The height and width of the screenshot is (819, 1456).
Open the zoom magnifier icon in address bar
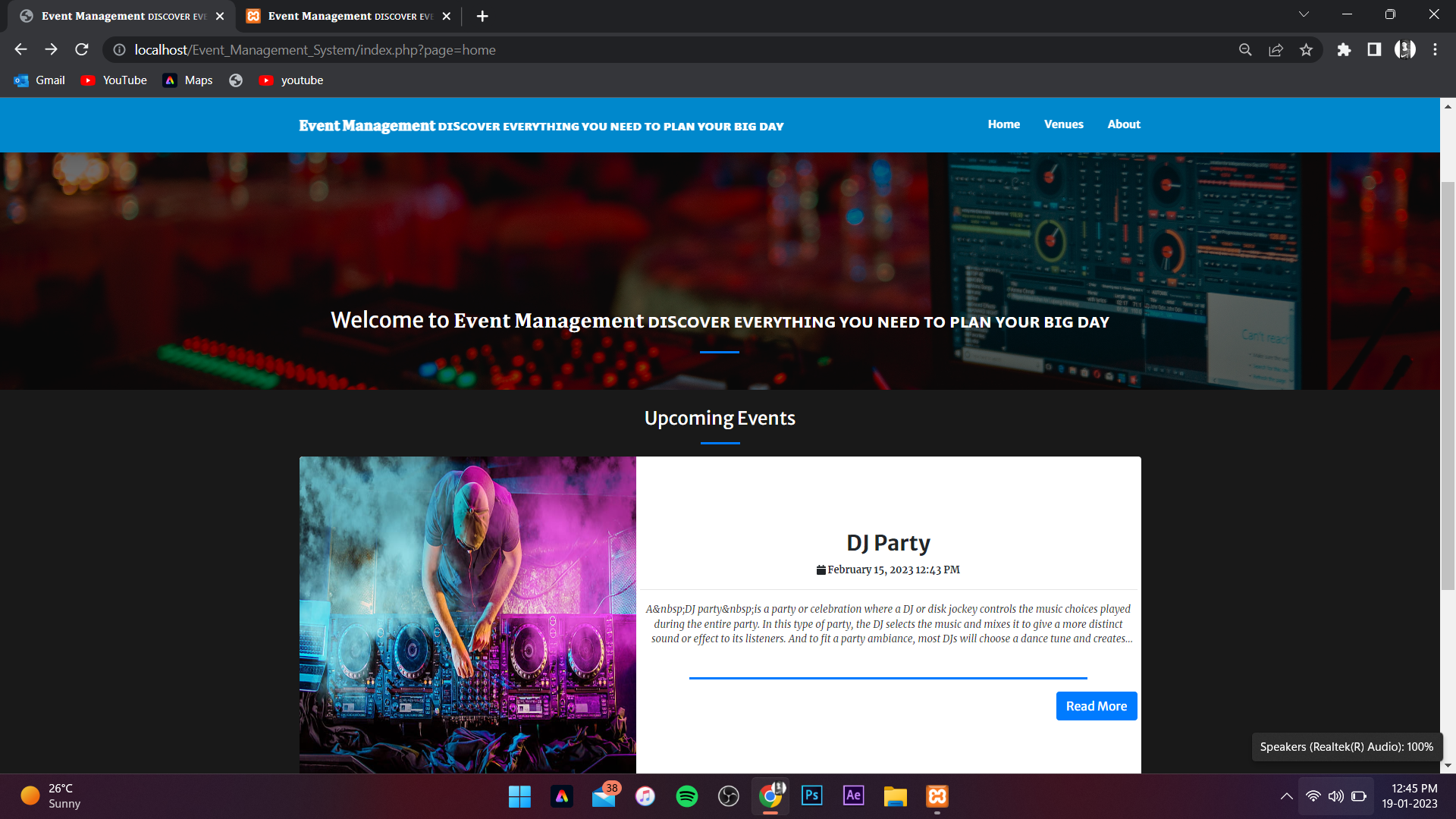(1245, 49)
